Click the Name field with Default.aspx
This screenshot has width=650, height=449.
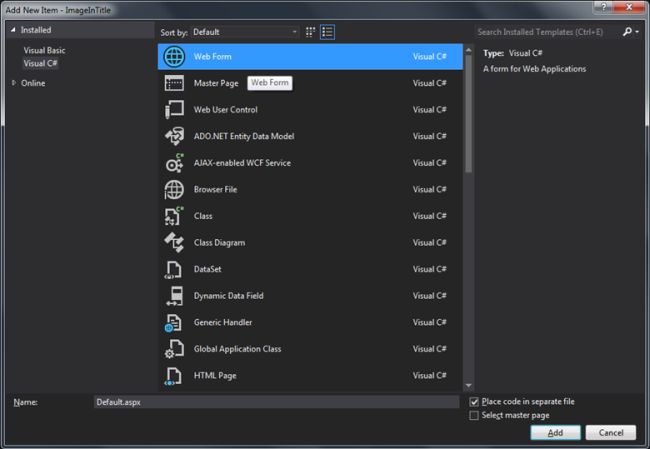[276, 402]
